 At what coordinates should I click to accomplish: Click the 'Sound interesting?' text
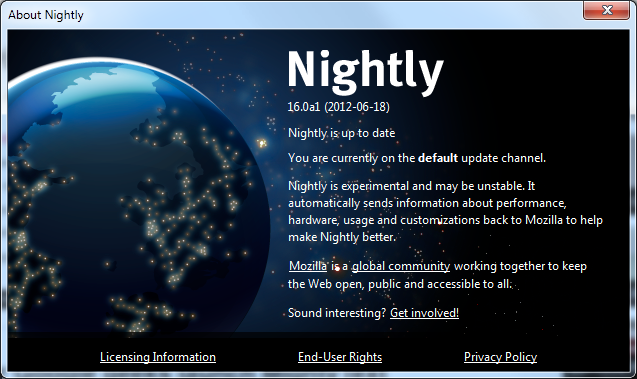337,313
